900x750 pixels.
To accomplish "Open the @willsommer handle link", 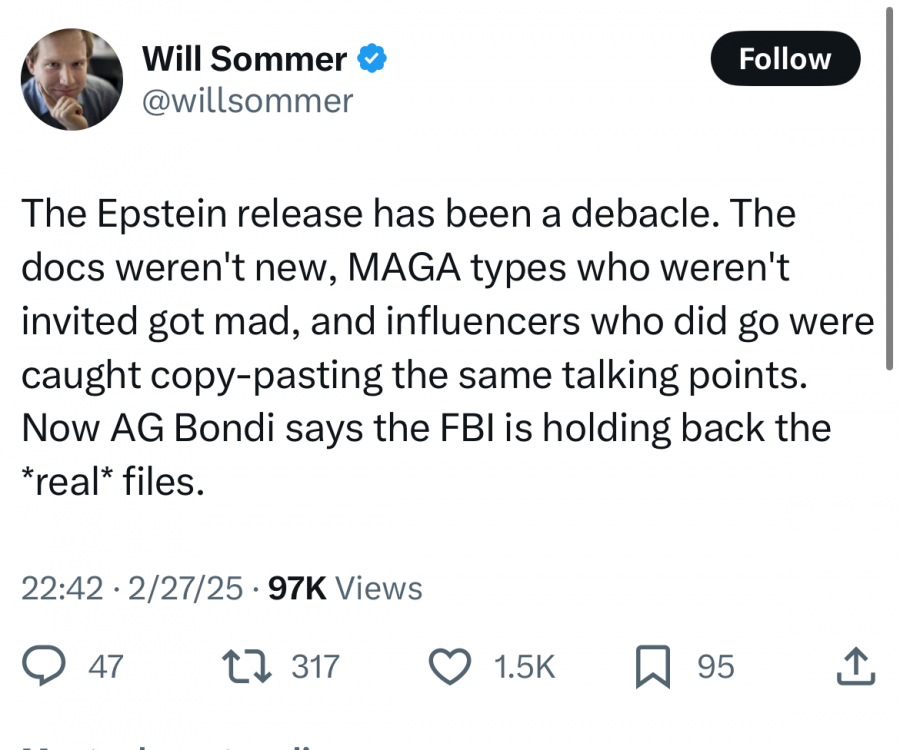I will tap(248, 101).
